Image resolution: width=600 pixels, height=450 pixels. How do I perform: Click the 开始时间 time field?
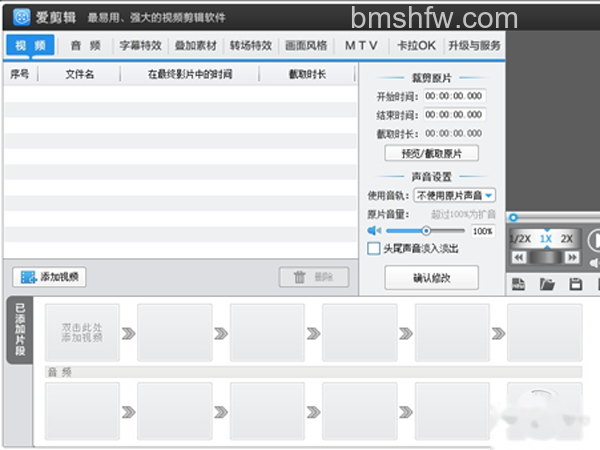454,96
